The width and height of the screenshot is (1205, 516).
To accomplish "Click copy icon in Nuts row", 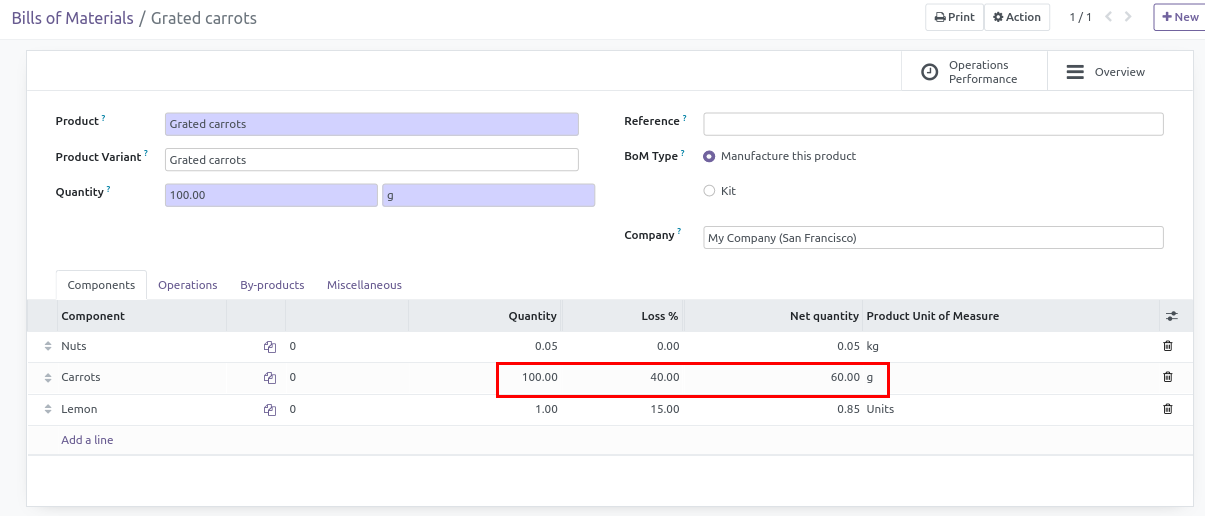I will point(270,346).
